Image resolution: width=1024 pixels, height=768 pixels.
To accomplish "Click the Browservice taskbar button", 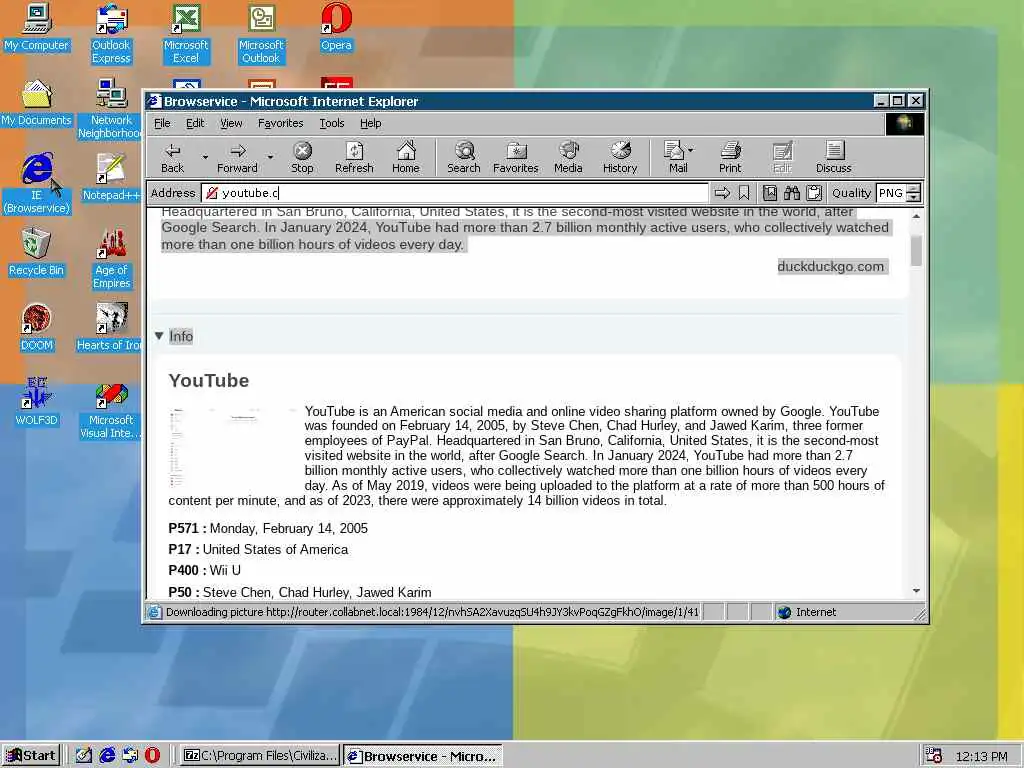I will click(423, 756).
